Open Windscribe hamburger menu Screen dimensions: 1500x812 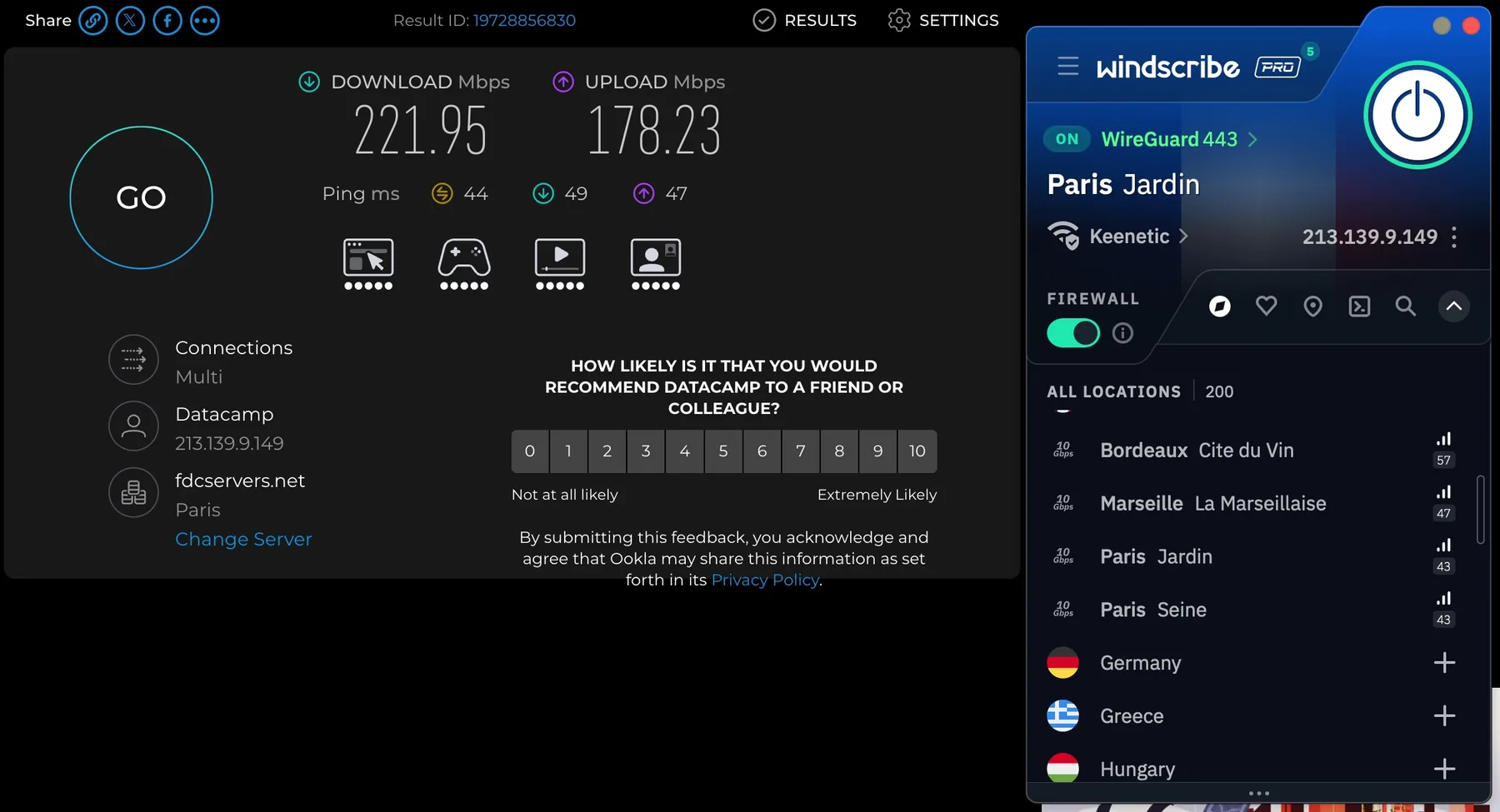[x=1068, y=66]
